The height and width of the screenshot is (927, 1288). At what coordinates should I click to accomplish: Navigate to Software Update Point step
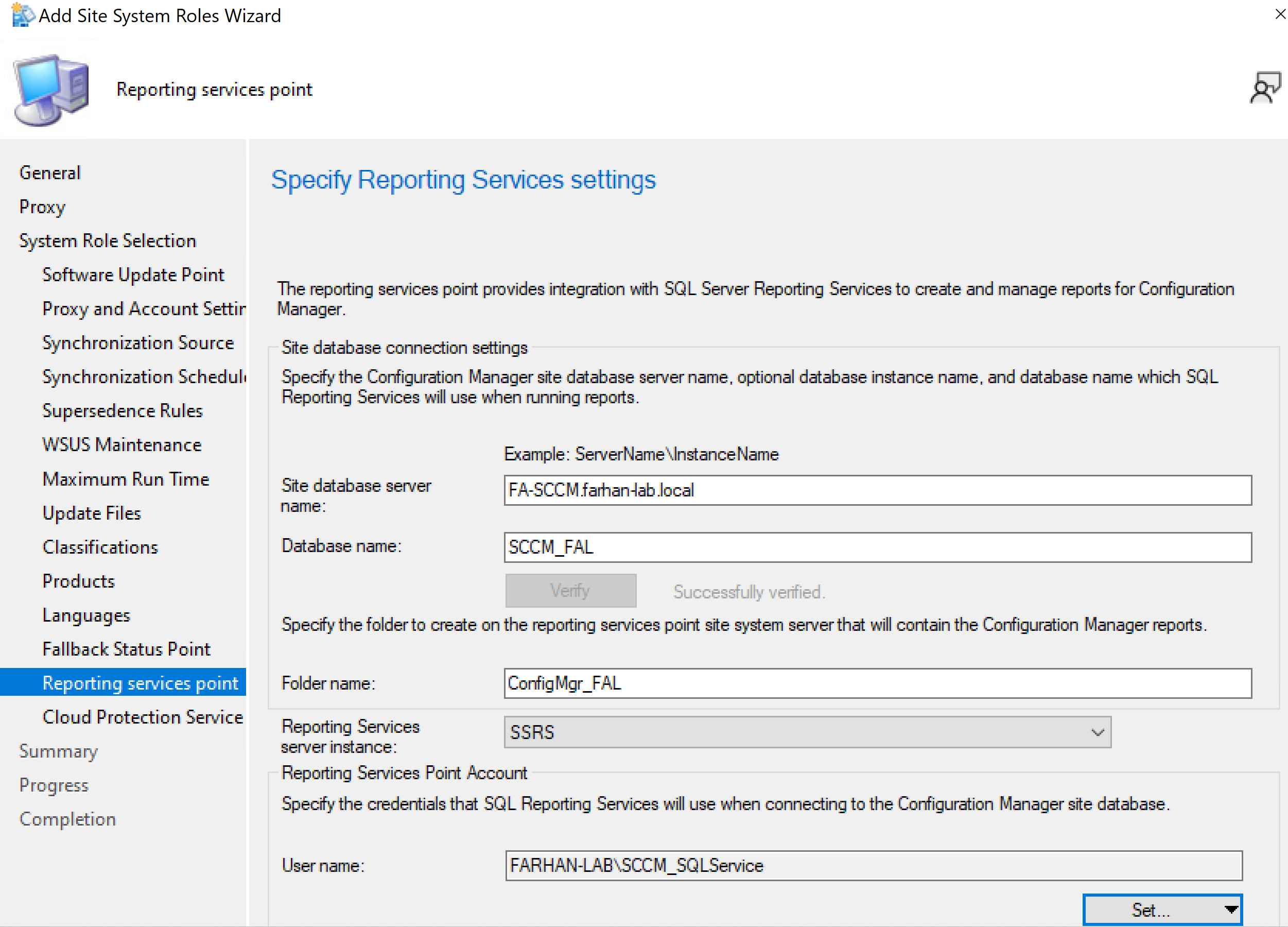tap(133, 275)
